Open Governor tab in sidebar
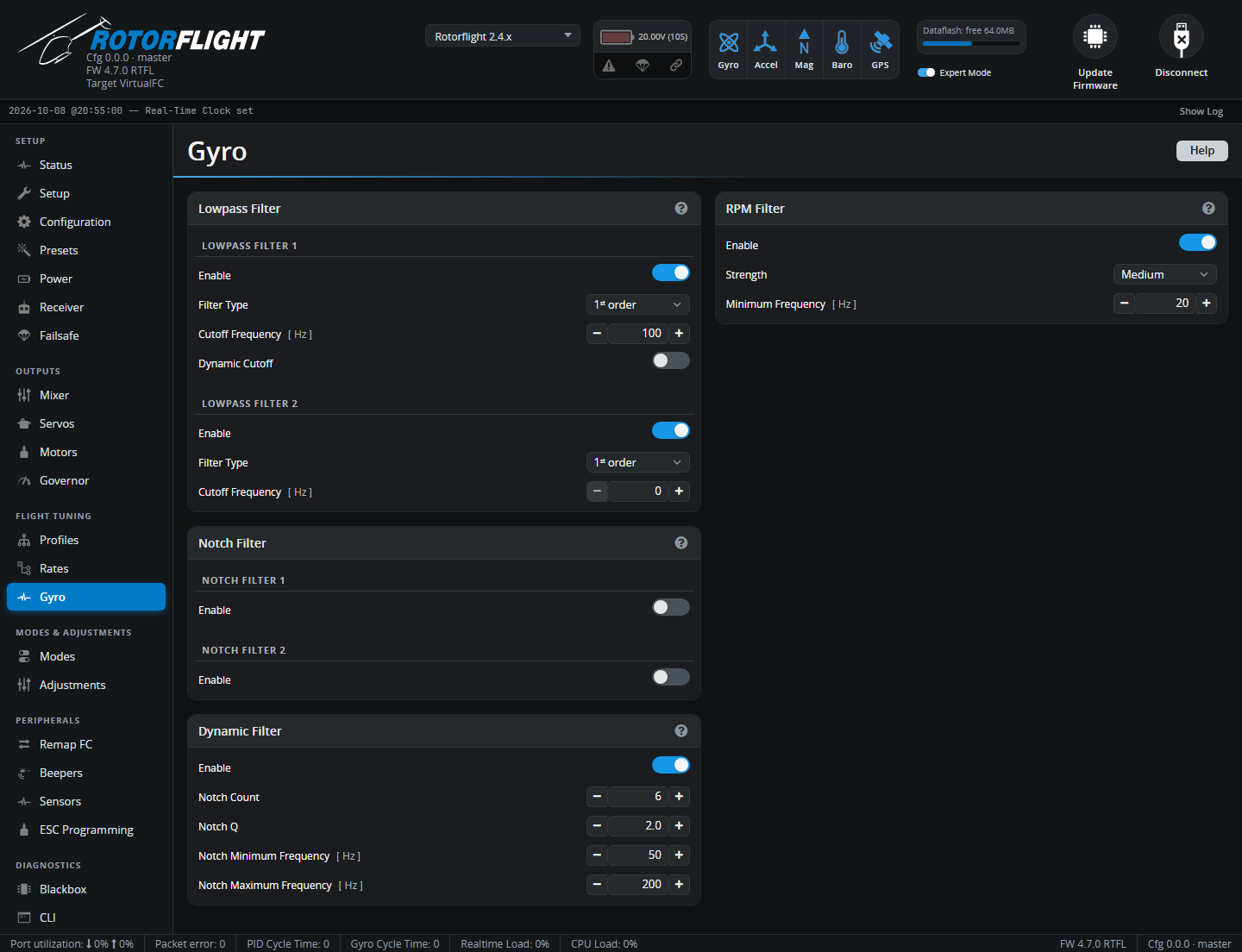Image resolution: width=1242 pixels, height=952 pixels. click(x=86, y=480)
